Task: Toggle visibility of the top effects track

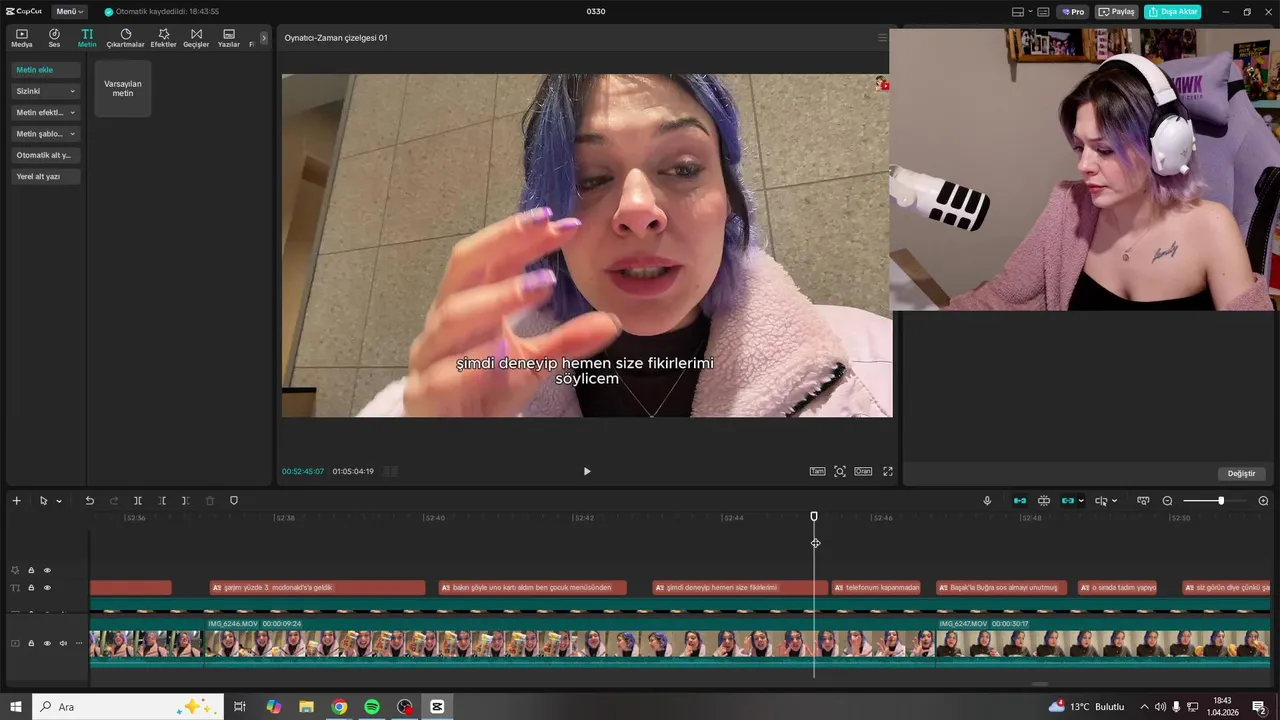Action: 47,570
